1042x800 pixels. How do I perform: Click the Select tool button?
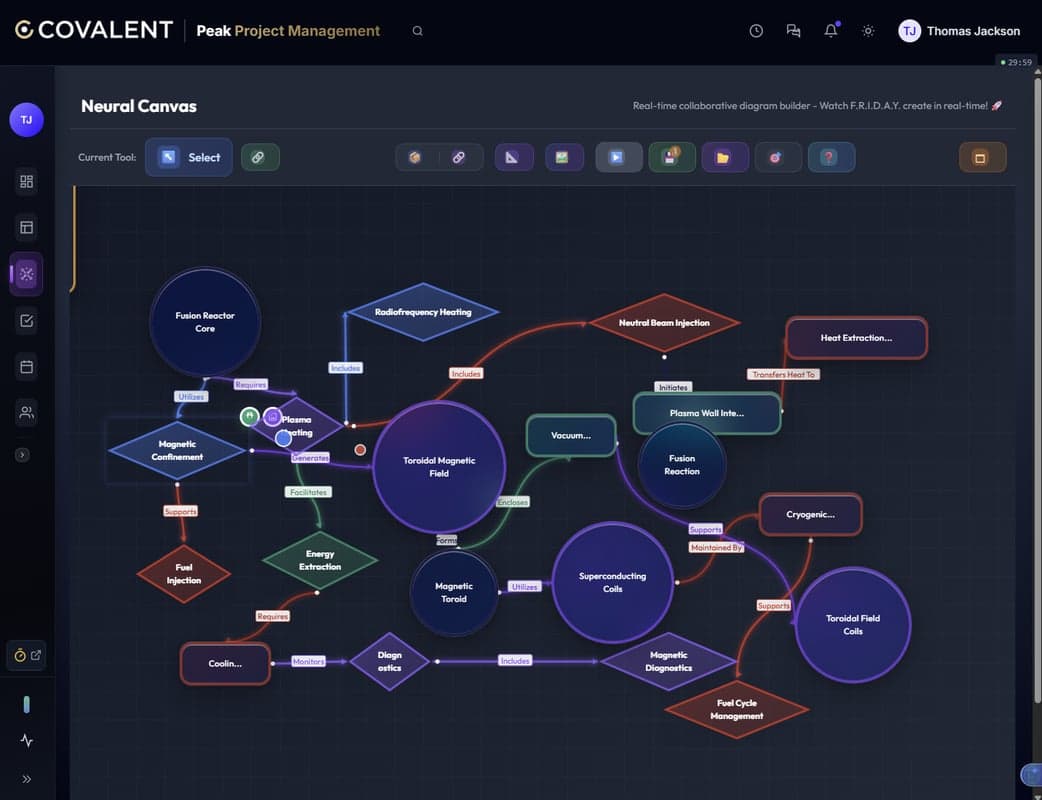pos(189,157)
